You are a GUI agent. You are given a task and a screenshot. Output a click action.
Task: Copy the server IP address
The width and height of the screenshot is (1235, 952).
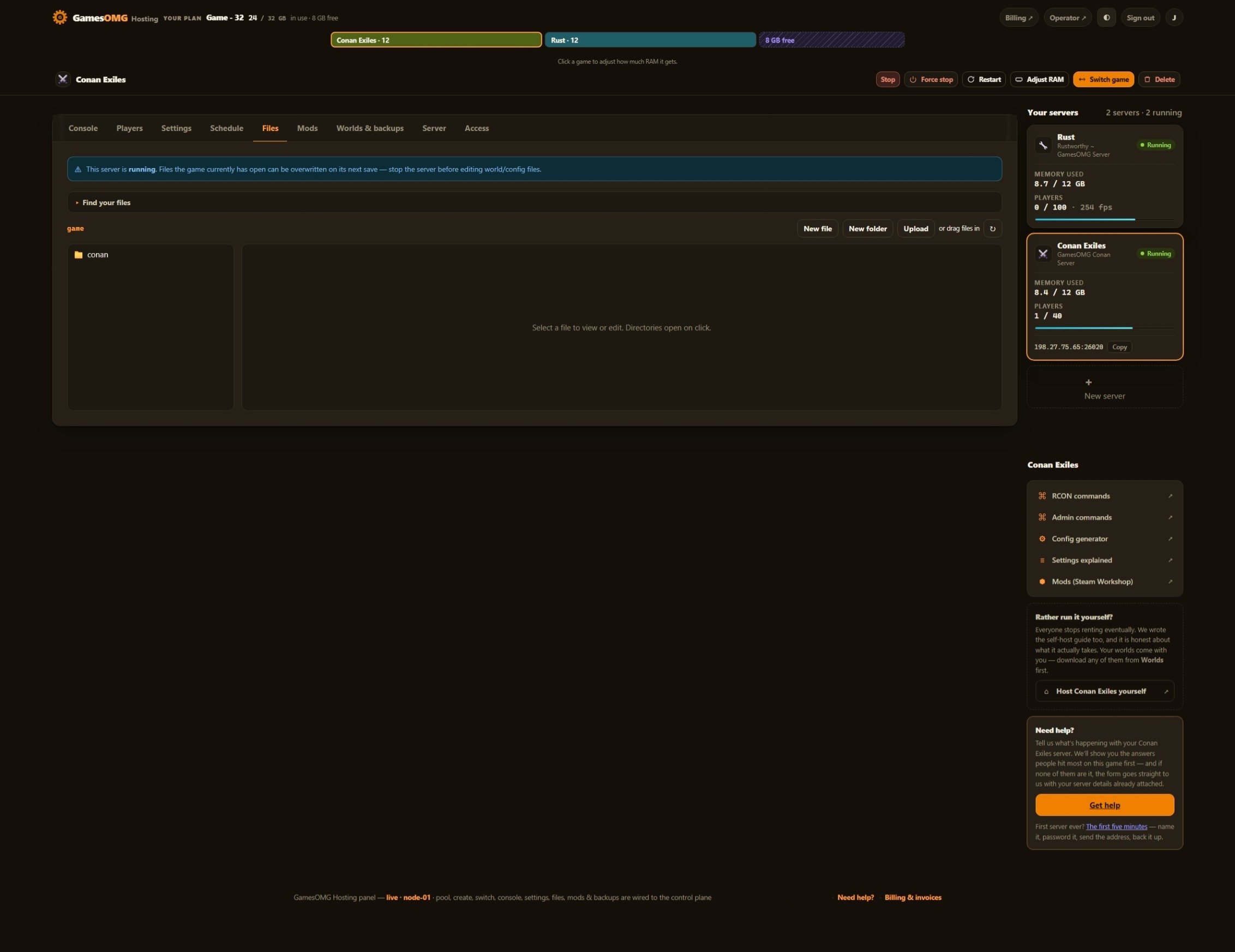[x=1120, y=348]
